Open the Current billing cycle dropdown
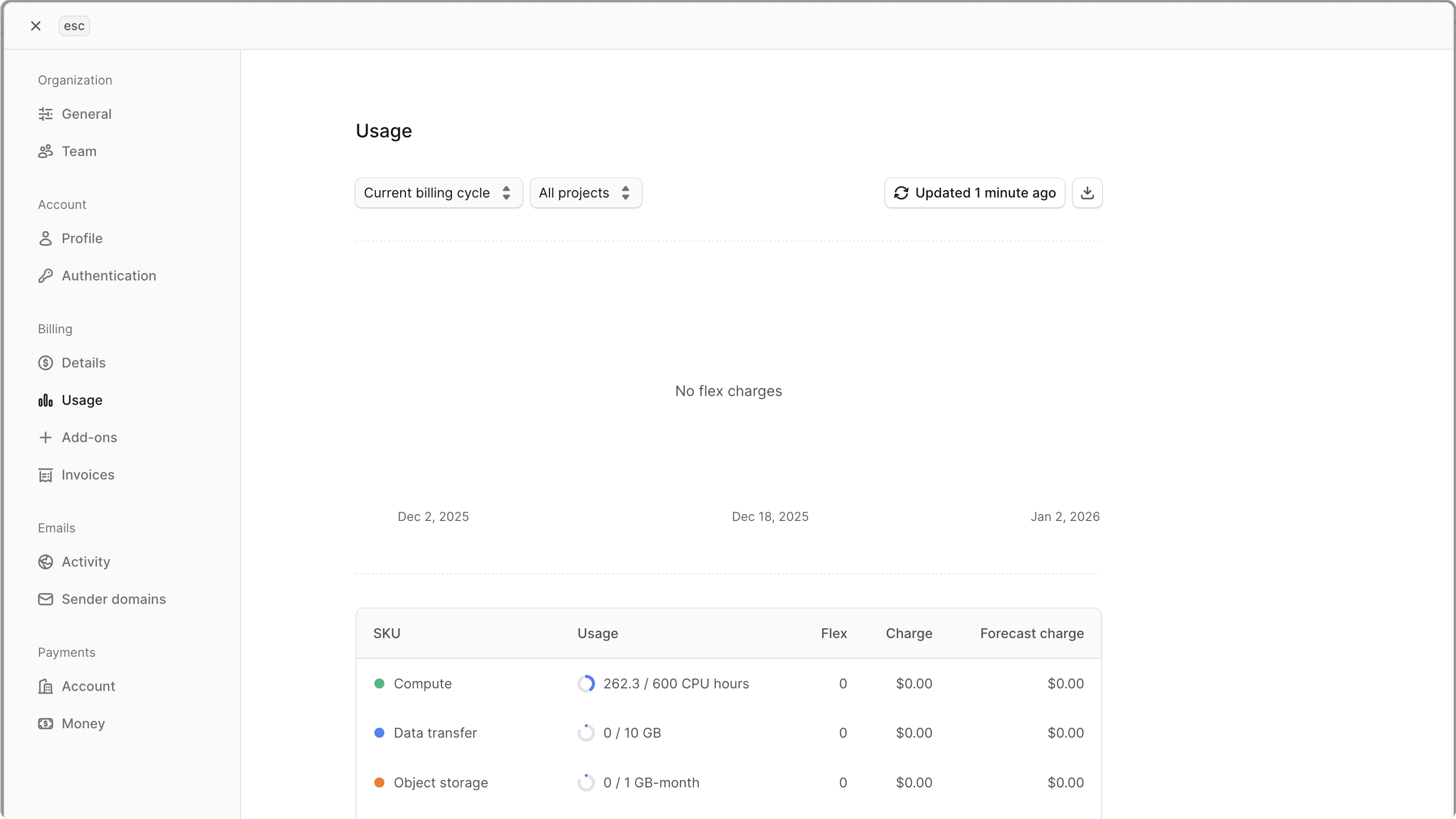1456x819 pixels. point(437,193)
